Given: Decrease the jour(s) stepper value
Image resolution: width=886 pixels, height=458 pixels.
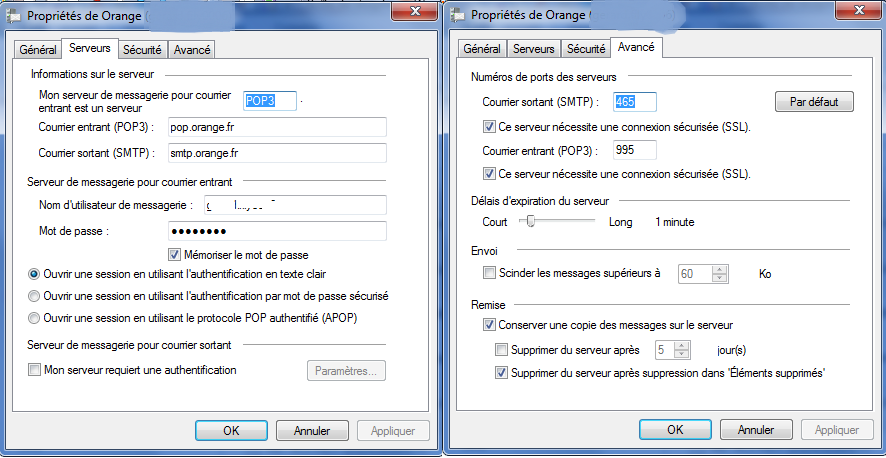Looking at the screenshot, I should 683,354.
